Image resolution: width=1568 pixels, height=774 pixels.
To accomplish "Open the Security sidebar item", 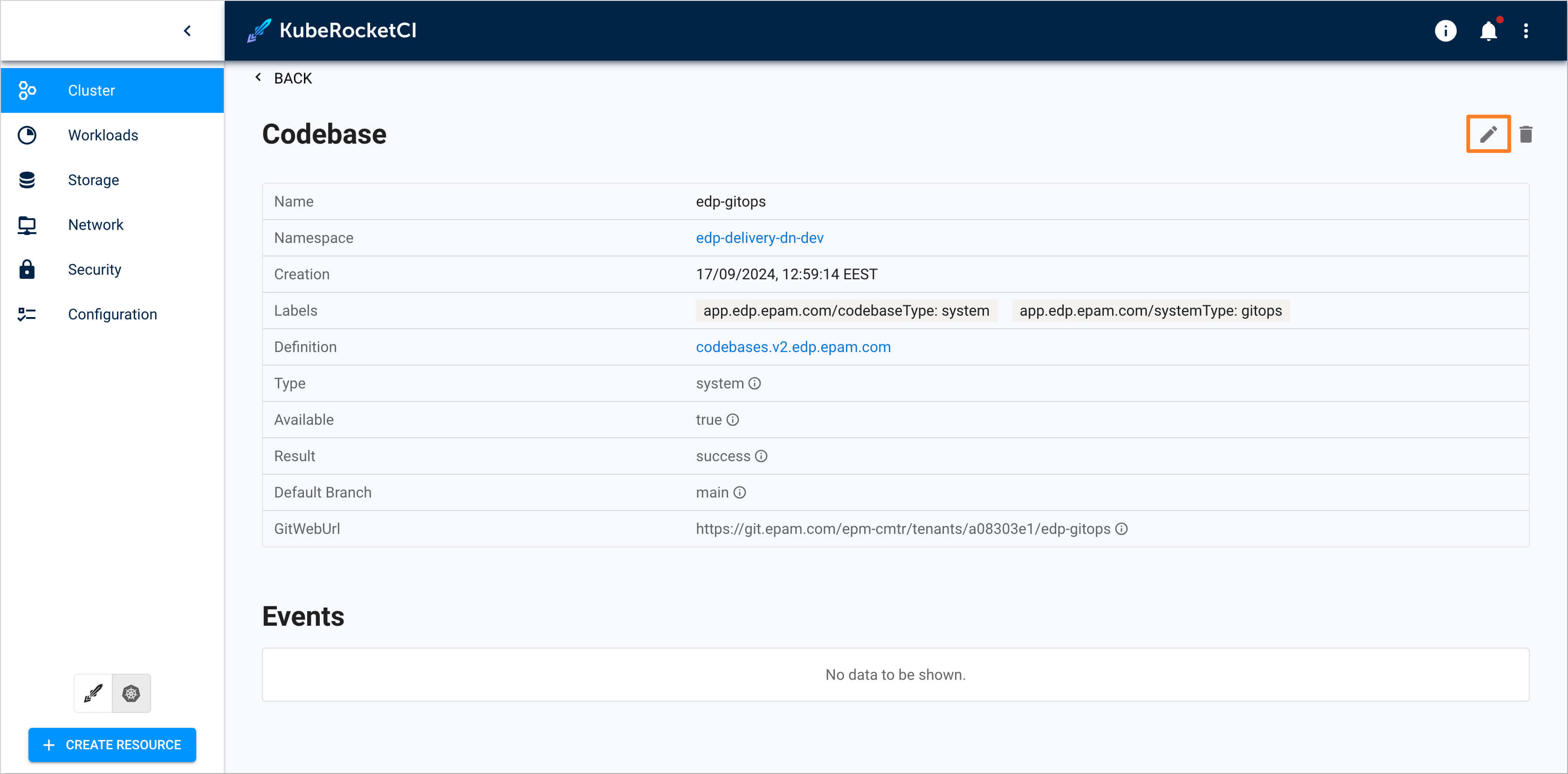I will tap(94, 269).
